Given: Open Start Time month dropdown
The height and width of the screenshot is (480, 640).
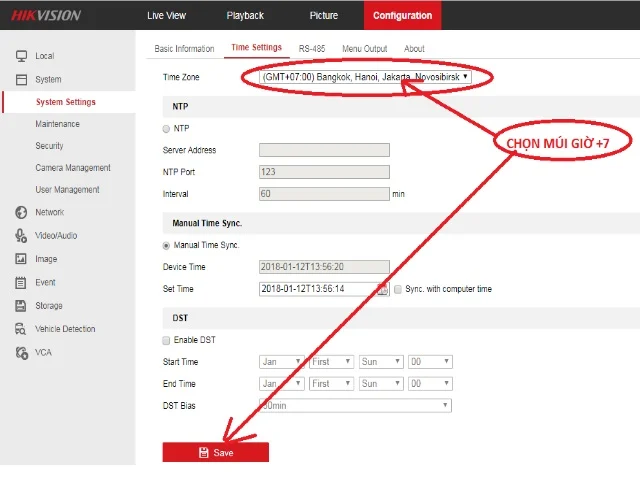Looking at the screenshot, I should 282,362.
